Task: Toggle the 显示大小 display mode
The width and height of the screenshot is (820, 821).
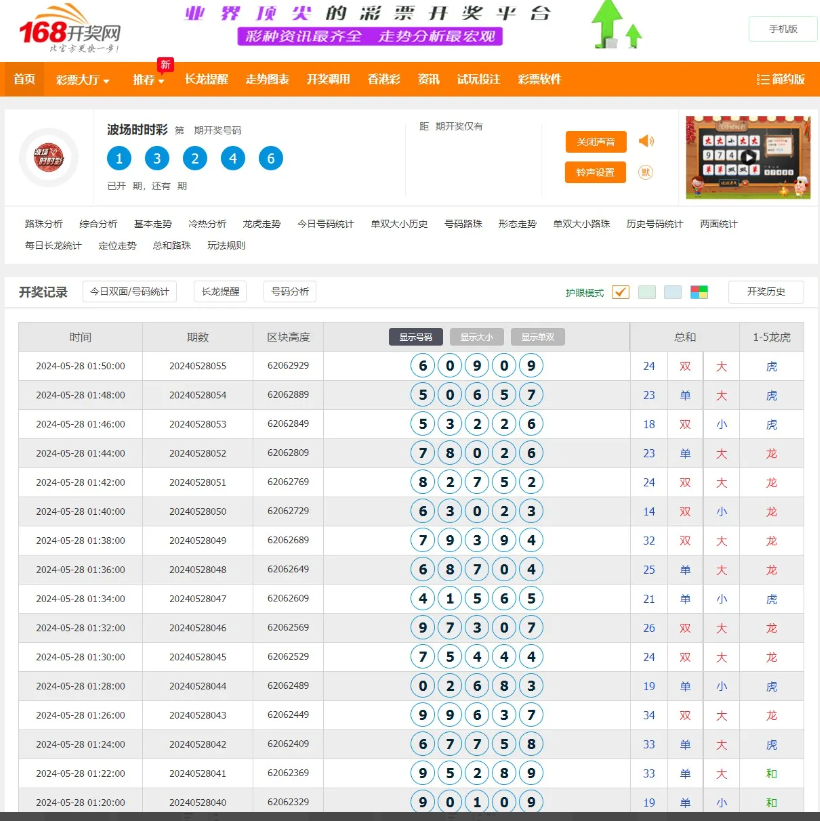Action: click(x=477, y=337)
